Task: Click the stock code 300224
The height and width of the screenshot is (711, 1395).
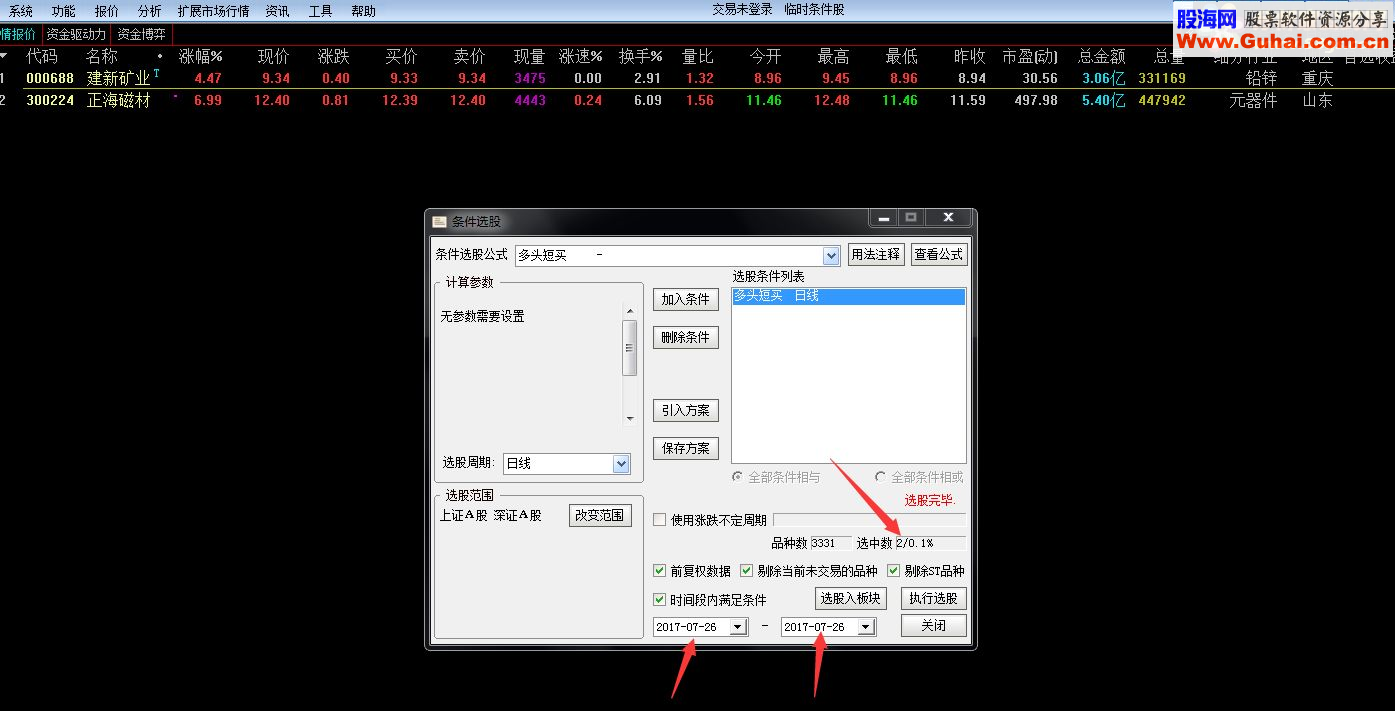Action: [50, 100]
